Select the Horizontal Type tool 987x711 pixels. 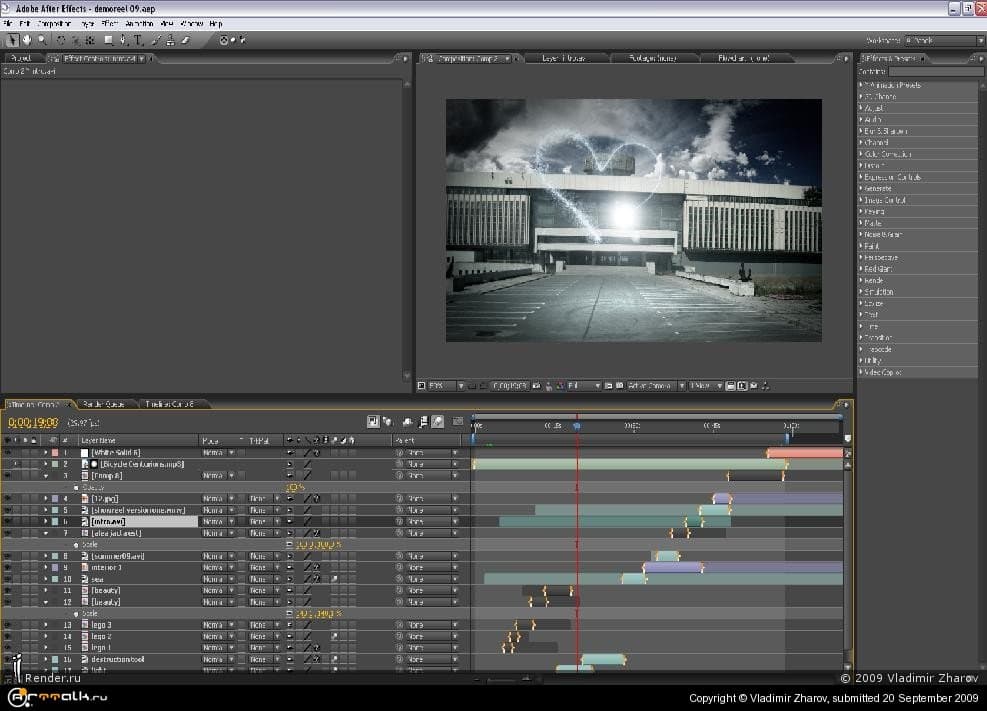138,40
